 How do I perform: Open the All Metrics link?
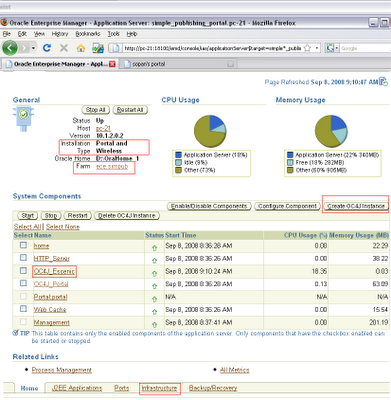(x=235, y=370)
